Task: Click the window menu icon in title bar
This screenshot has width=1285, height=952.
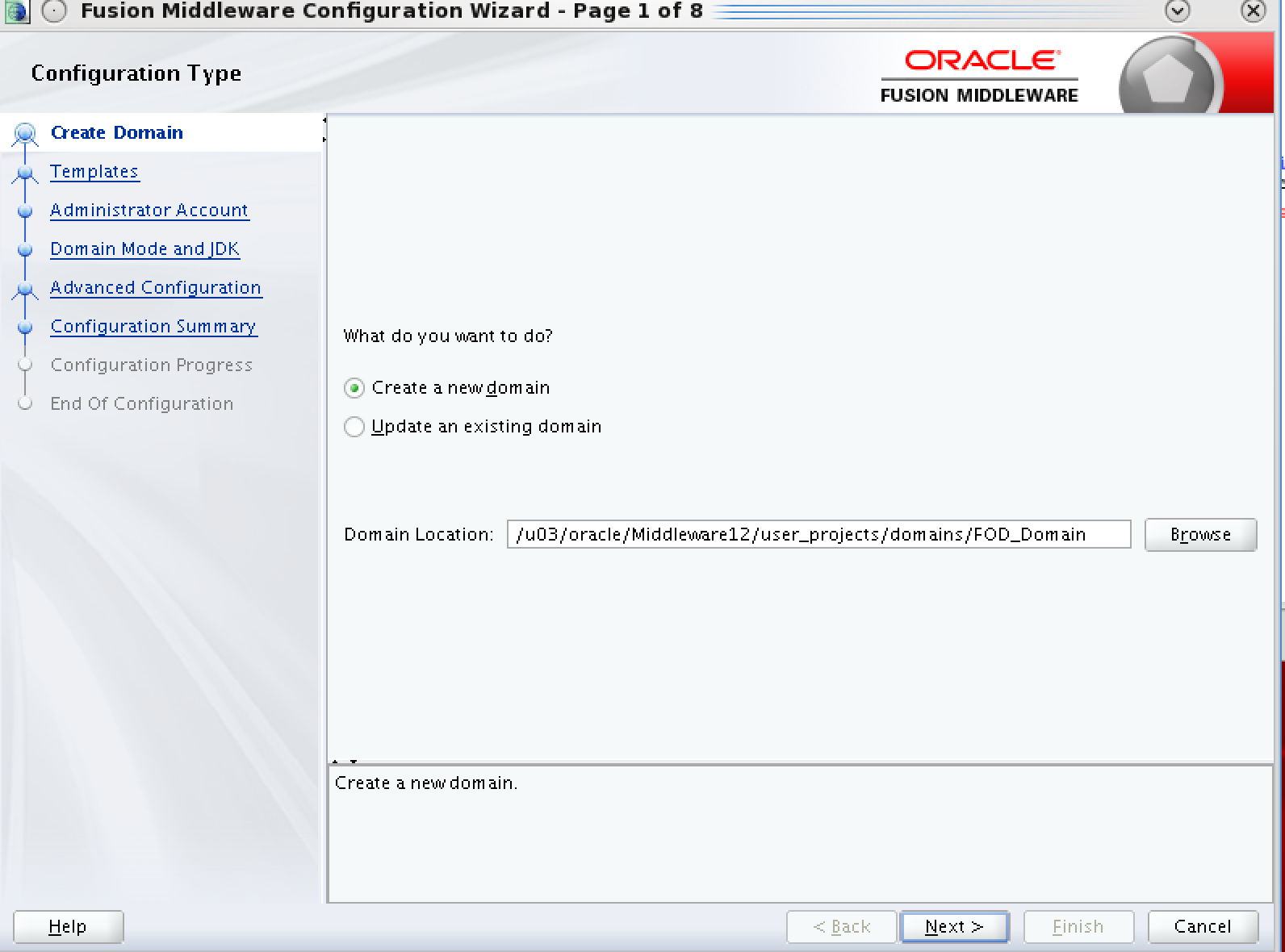Action: click(53, 11)
